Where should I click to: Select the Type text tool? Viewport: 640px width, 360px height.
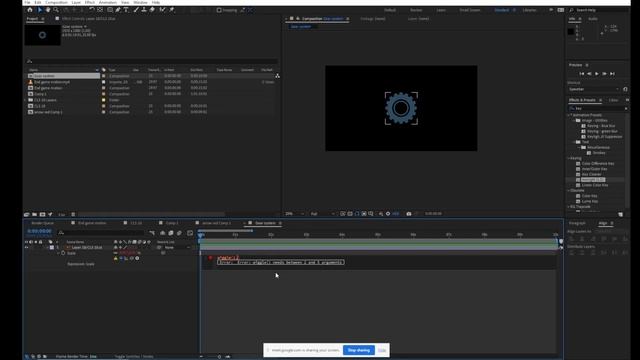126,10
